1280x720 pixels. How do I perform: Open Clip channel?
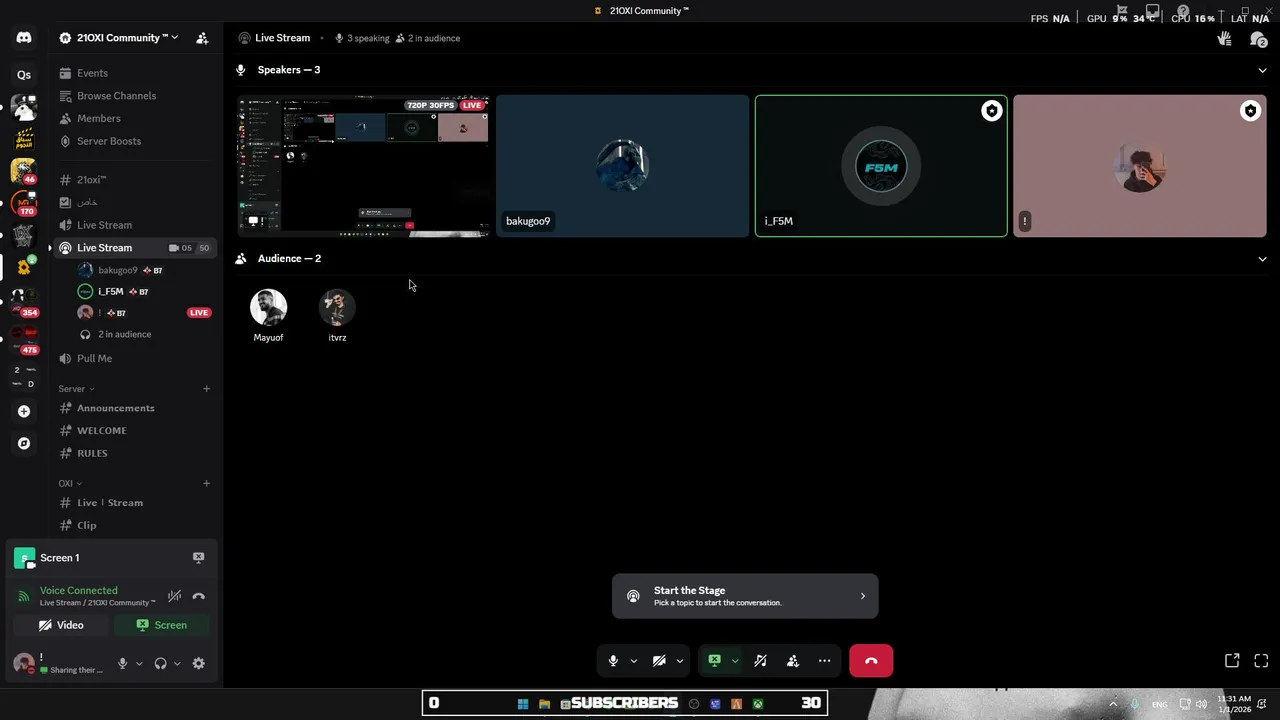(x=133, y=525)
